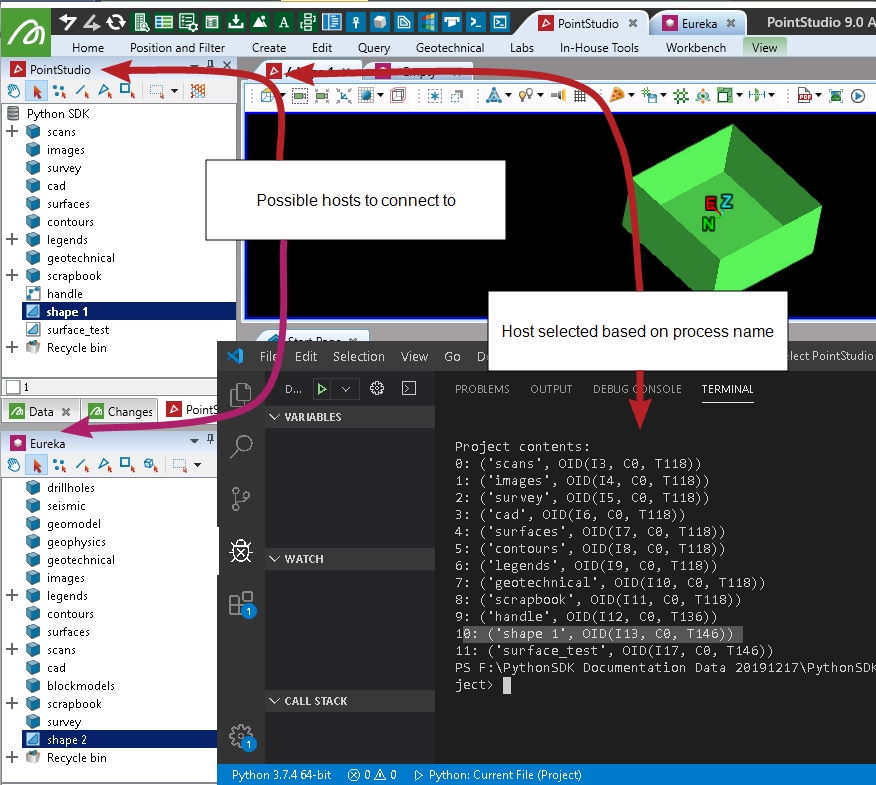Select blockmodels in Eureka explorer
Image resolution: width=876 pixels, height=785 pixels.
[x=80, y=686]
